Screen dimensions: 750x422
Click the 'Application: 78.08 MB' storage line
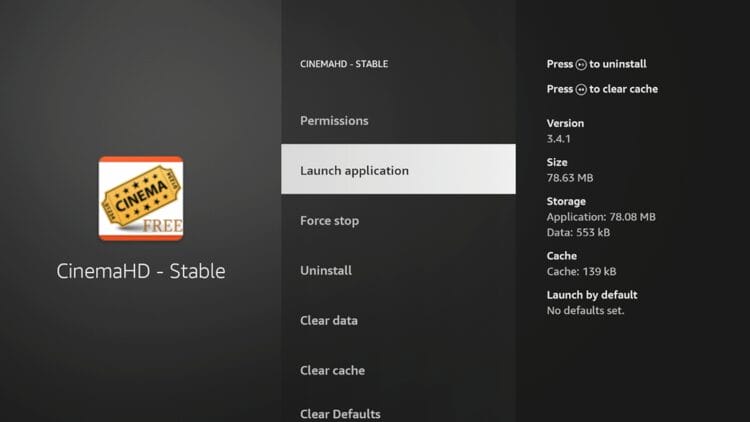600,216
